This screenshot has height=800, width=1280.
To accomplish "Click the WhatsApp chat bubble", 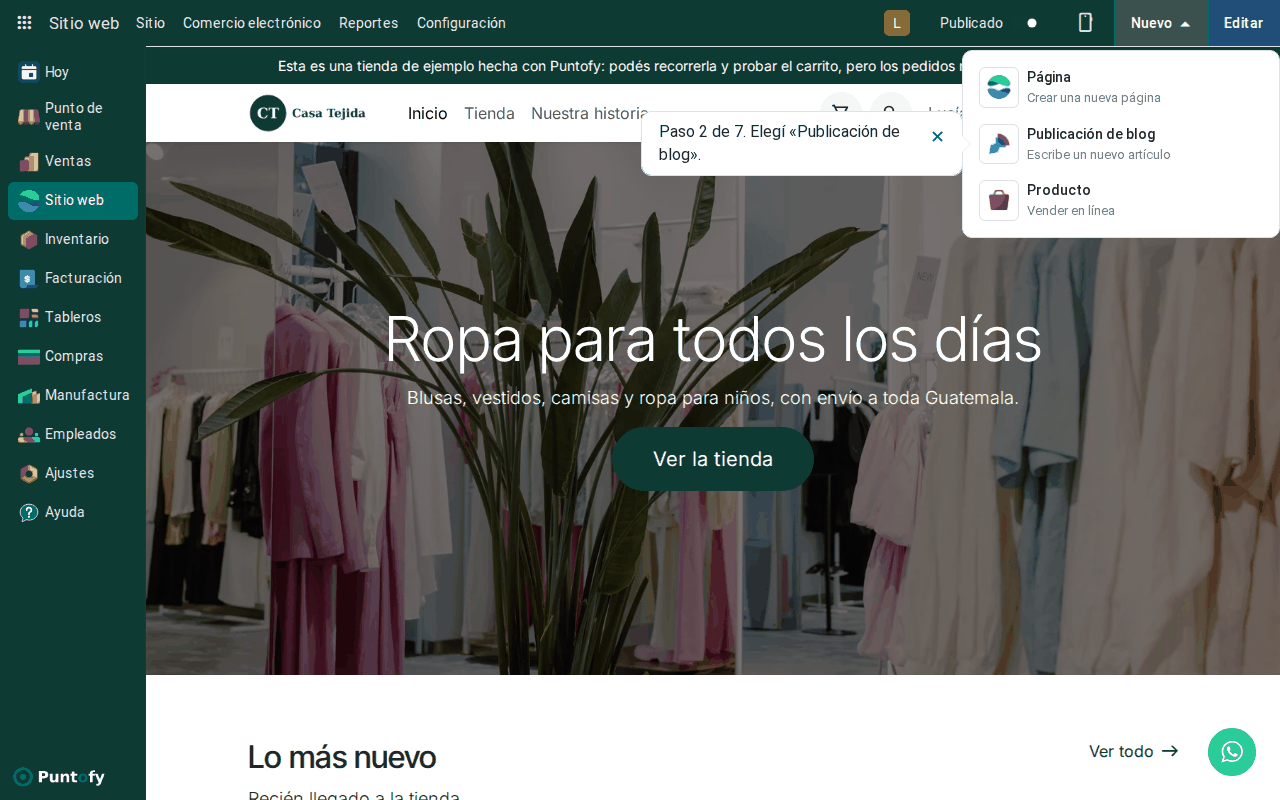I will point(1232,752).
